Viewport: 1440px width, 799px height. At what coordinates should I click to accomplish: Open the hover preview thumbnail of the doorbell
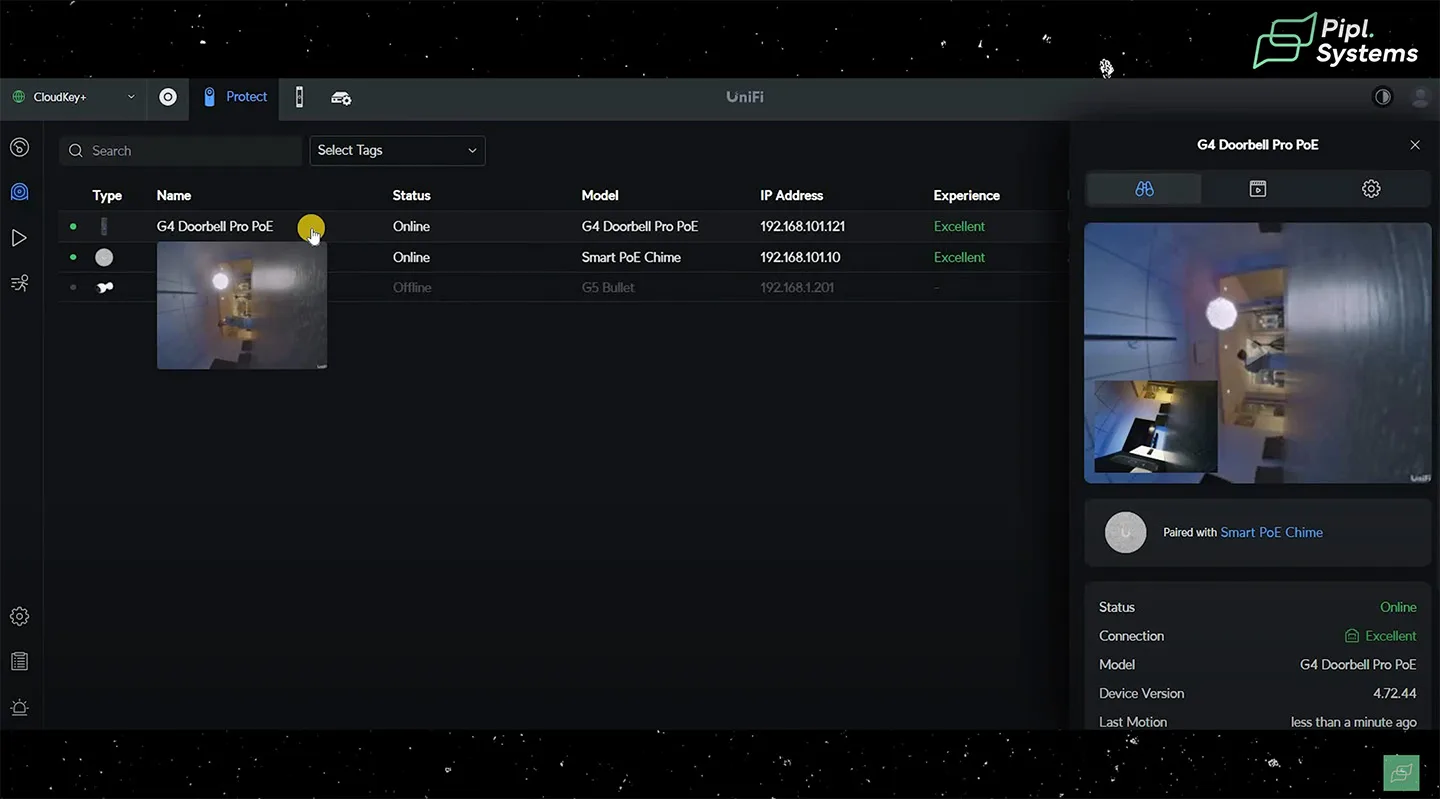[242, 306]
